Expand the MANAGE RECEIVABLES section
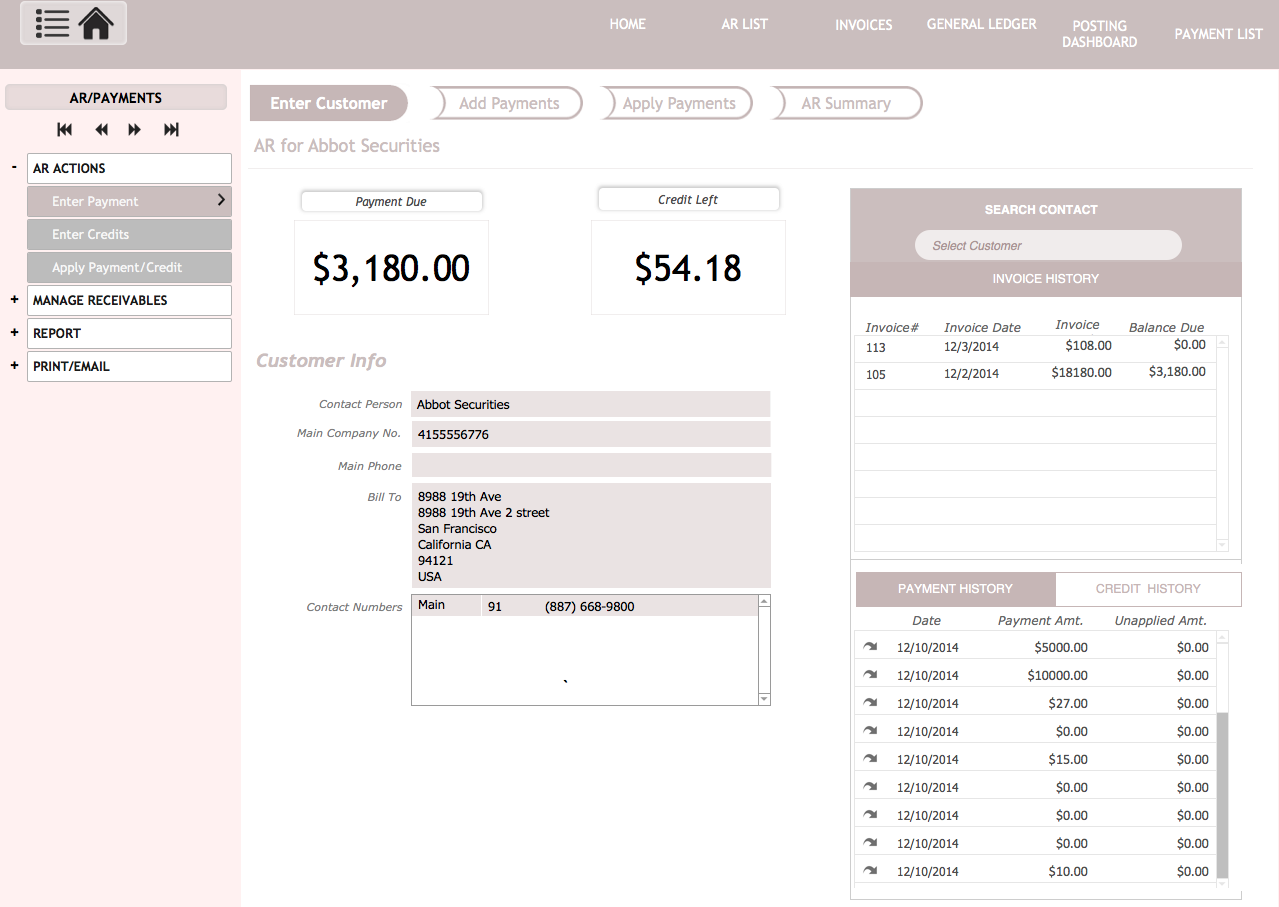Screen dimensions: 1279x907 (13, 300)
